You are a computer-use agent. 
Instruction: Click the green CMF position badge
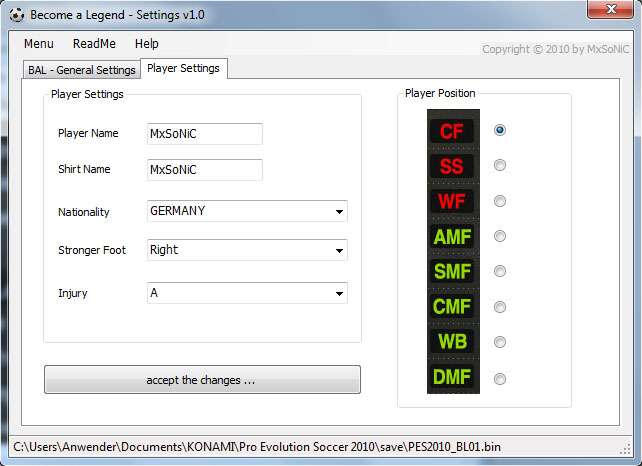pyautogui.click(x=452, y=307)
